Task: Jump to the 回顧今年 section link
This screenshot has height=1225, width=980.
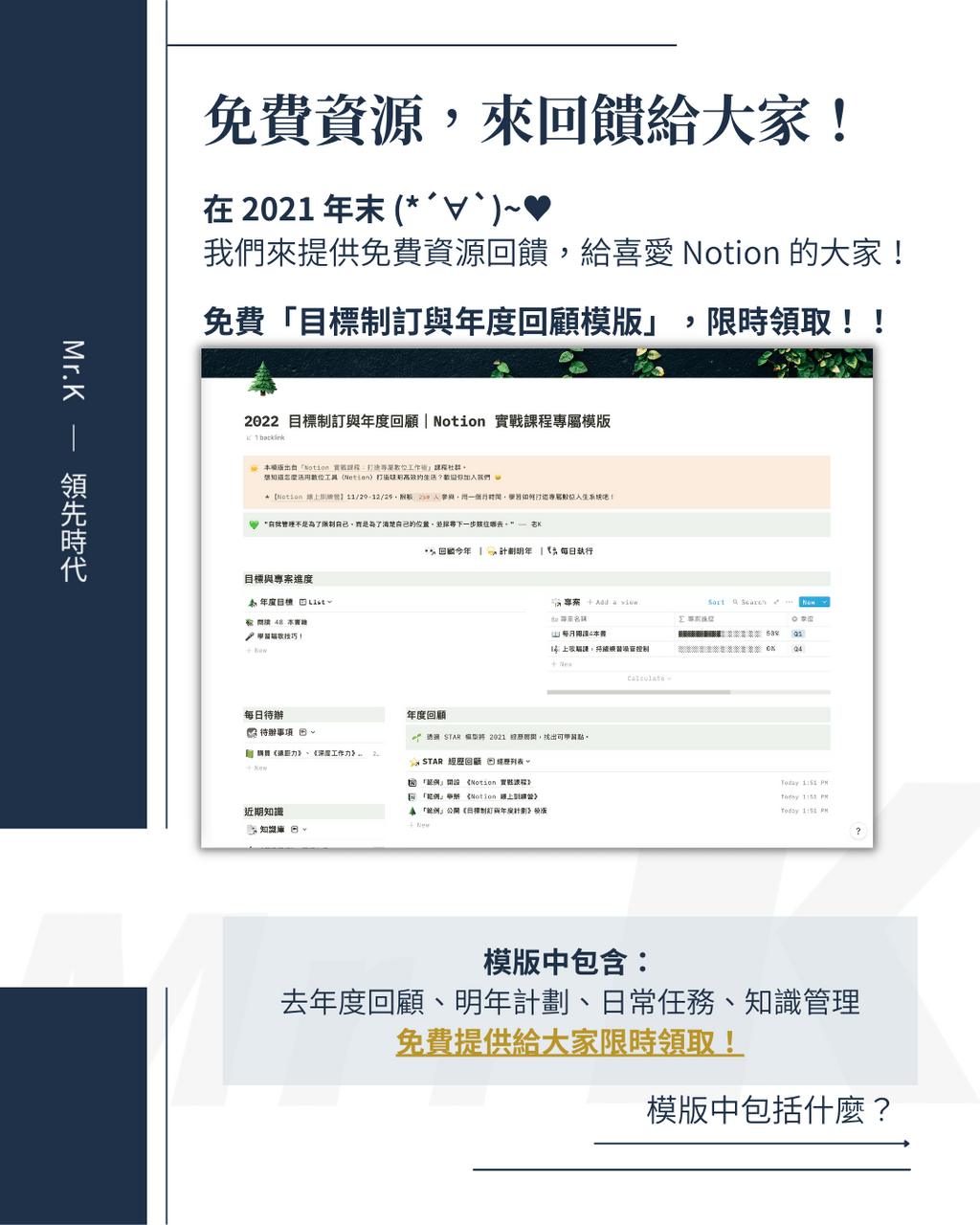Action: pyautogui.click(x=449, y=551)
